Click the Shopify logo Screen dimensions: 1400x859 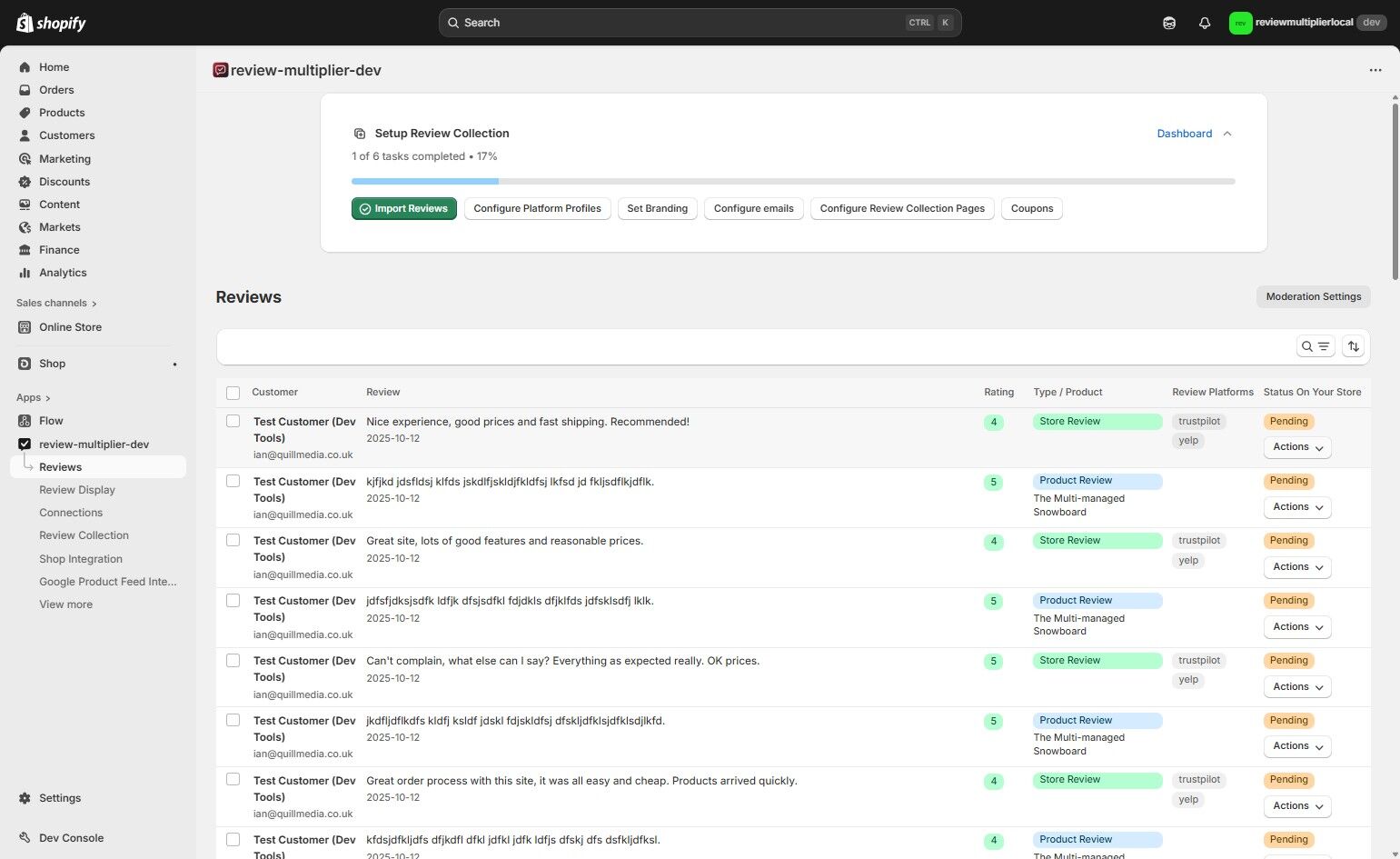(x=52, y=23)
